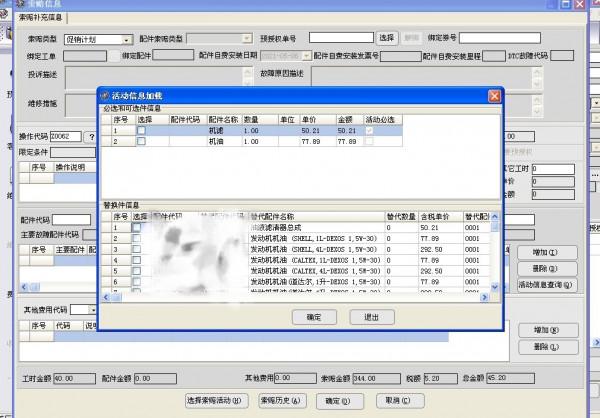Screen dimensions: 600x418
Task: Click the 增加(K) button beside other fees
Action: (548, 330)
